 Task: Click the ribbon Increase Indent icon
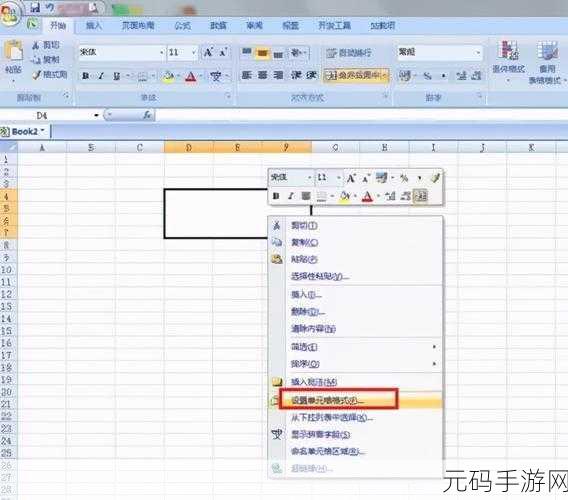(311, 75)
